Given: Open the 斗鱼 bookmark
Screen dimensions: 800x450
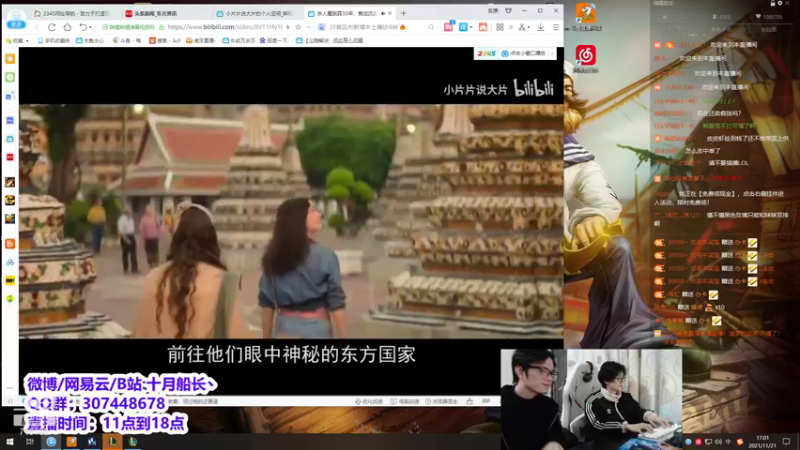Looking at the screenshot, I should (126, 40).
